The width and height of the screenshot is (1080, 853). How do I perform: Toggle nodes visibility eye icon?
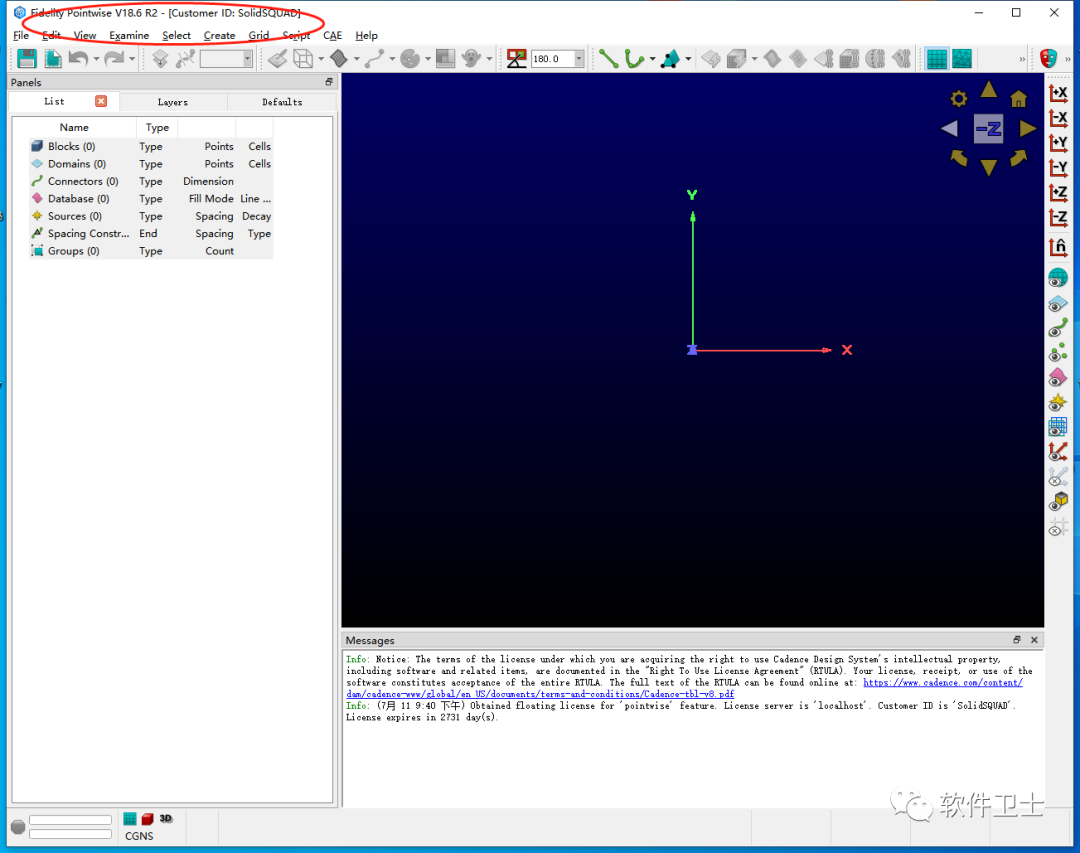(x=1058, y=353)
